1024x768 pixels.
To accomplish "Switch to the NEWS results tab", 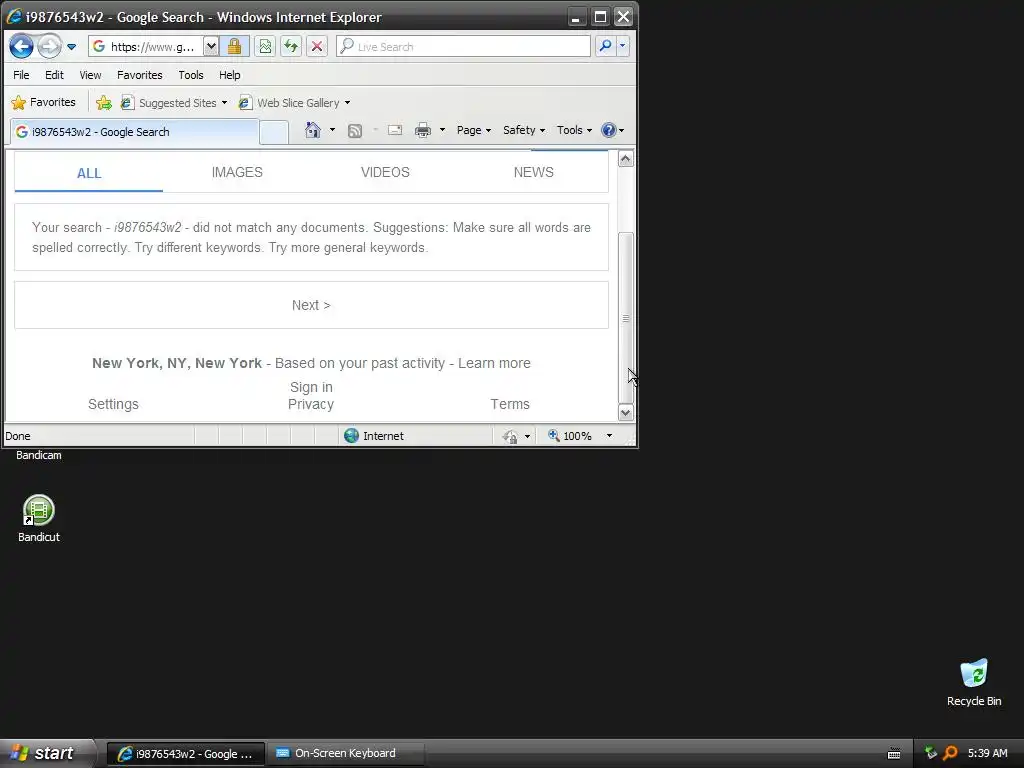I will [x=534, y=172].
